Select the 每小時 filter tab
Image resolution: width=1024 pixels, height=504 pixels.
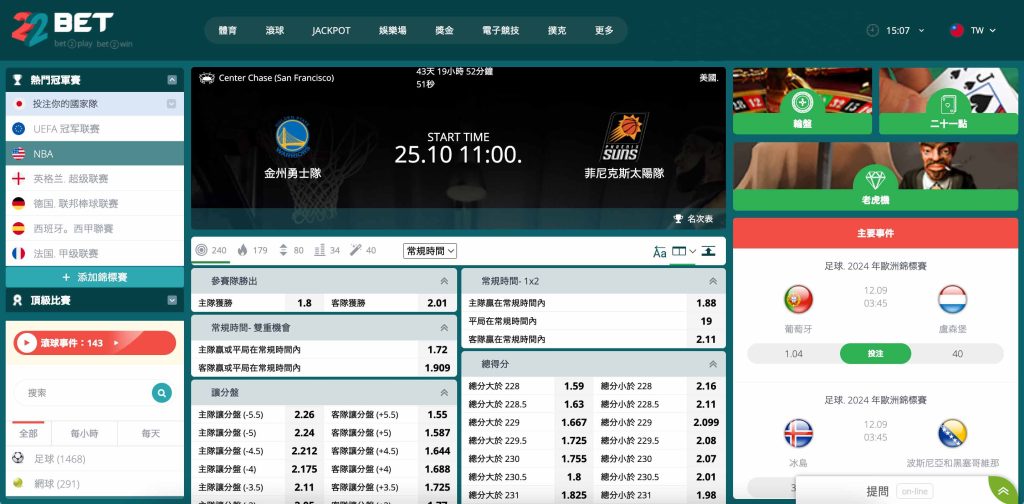[x=84, y=433]
